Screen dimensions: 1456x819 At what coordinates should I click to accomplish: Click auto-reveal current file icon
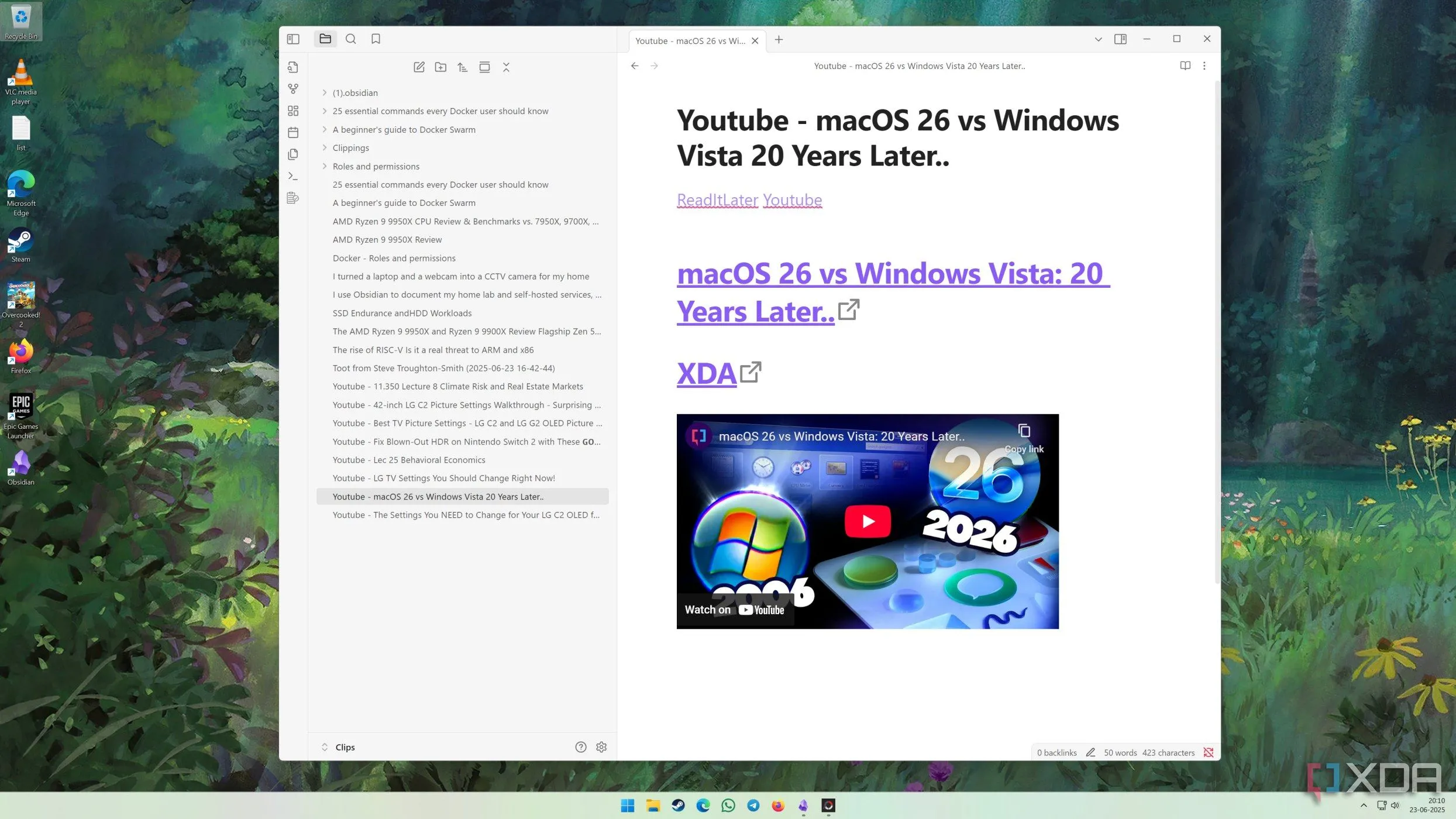484,67
